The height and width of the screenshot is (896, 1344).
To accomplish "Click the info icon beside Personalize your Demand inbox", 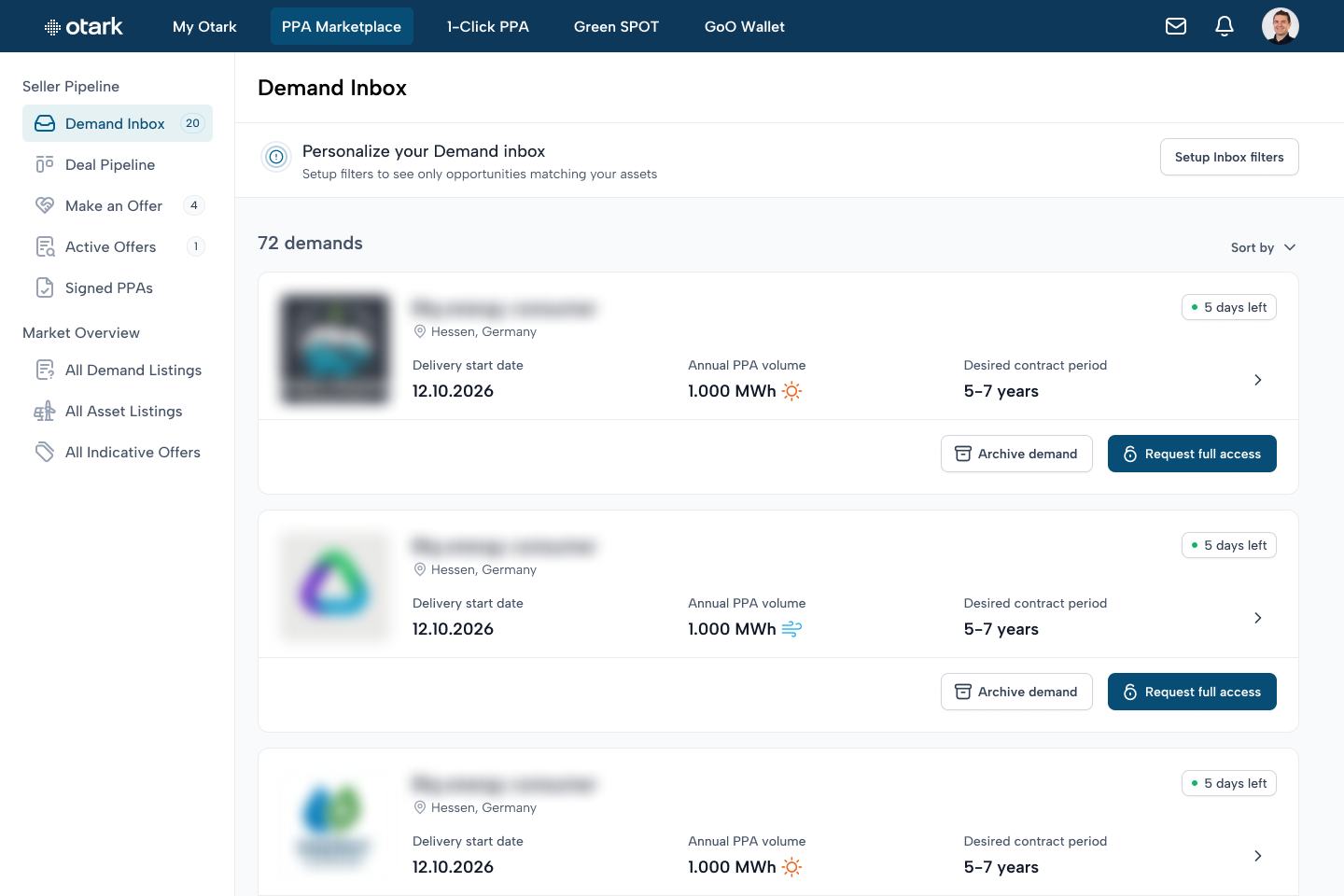I will point(276,157).
